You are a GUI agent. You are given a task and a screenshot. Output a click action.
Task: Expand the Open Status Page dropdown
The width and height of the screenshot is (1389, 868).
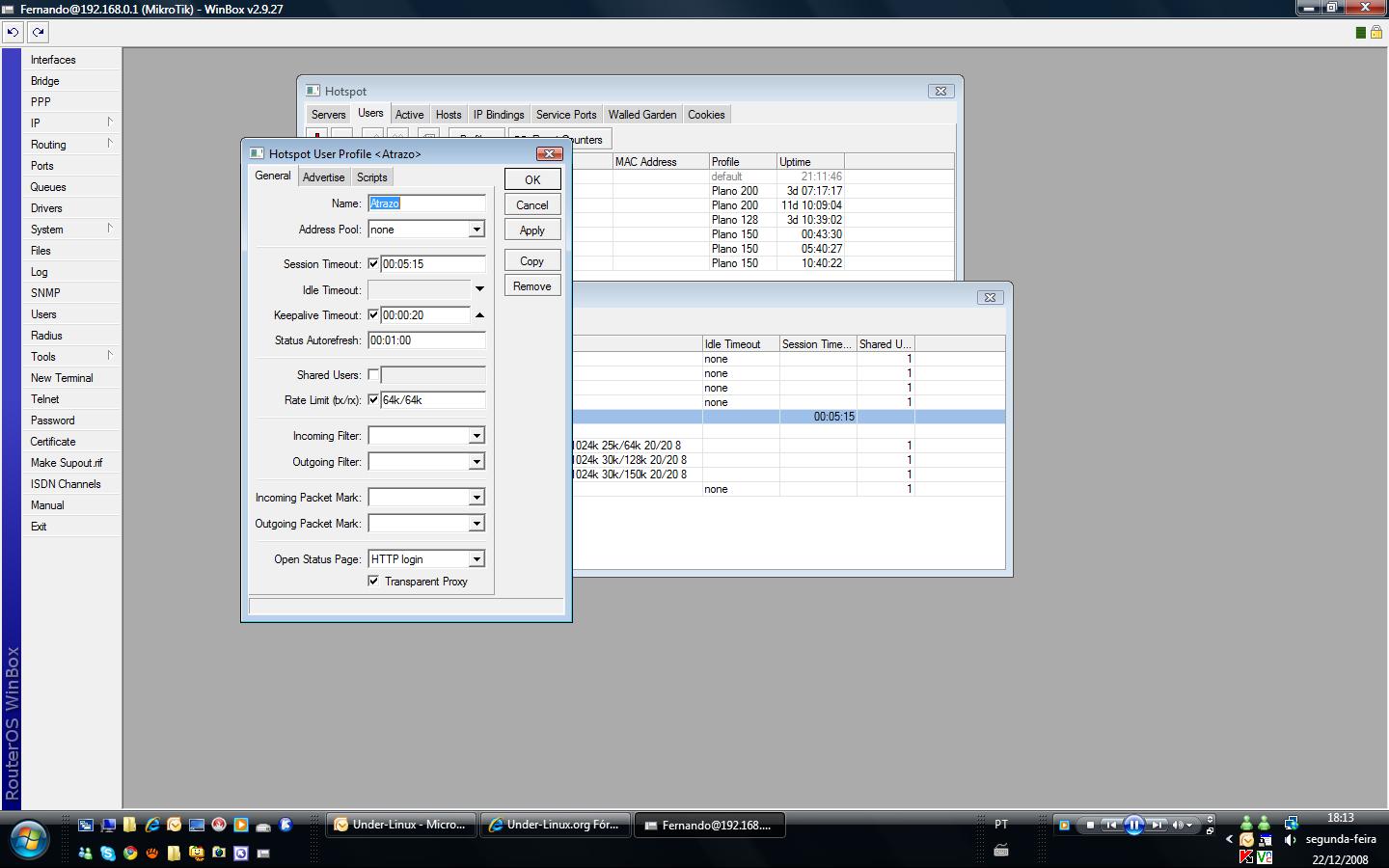[x=476, y=559]
